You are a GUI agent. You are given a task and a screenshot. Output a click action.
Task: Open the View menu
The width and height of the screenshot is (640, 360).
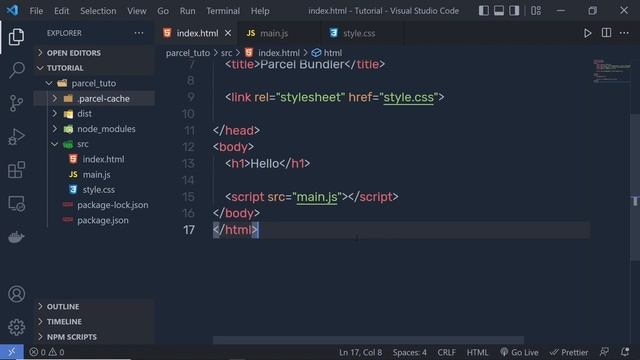137,11
